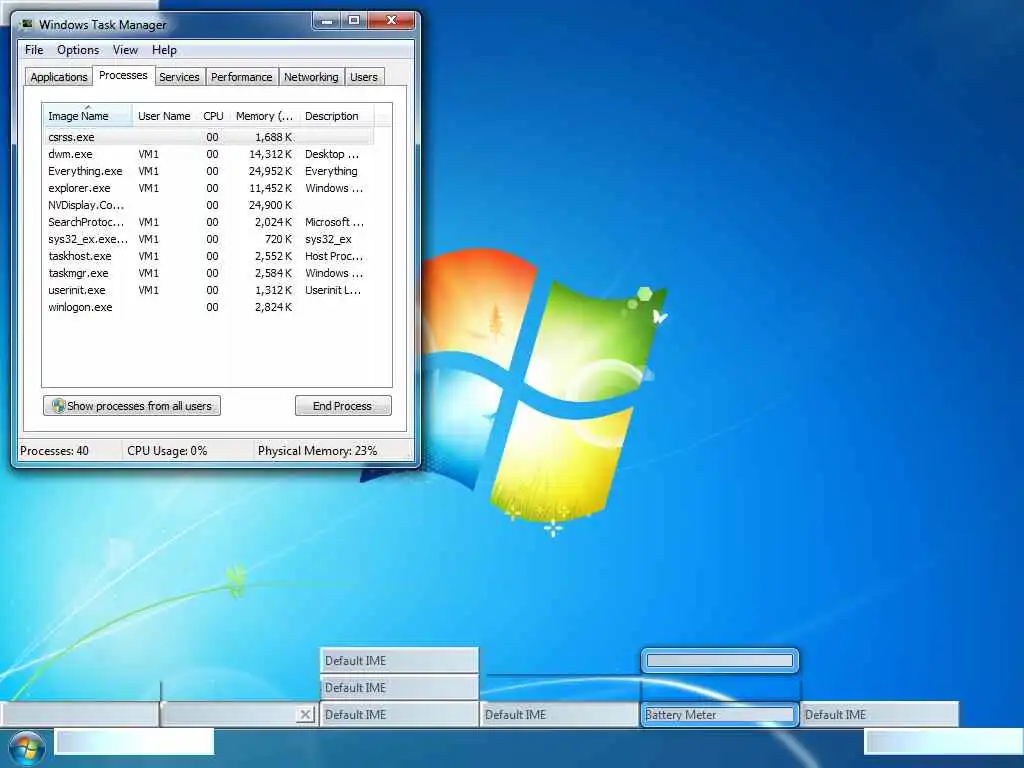Click the 24,952 K memory value

tap(270, 171)
